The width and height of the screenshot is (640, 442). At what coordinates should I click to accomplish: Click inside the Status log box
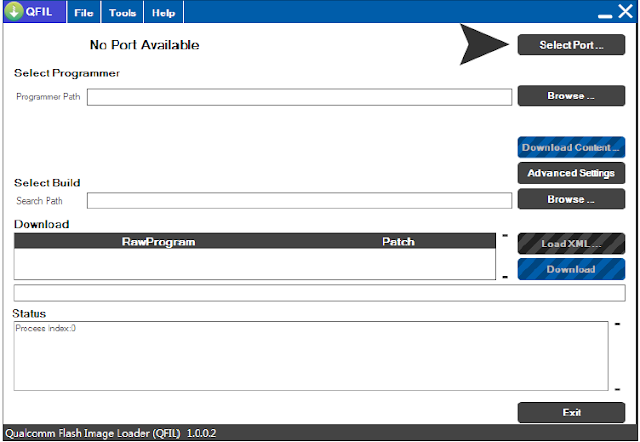311,356
